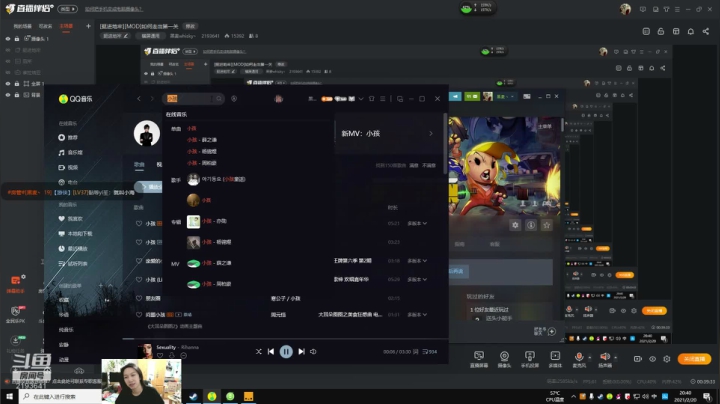720x404 pixels.
Task: Click the orange 关闭直播 button in outer window
Action: pos(694,359)
